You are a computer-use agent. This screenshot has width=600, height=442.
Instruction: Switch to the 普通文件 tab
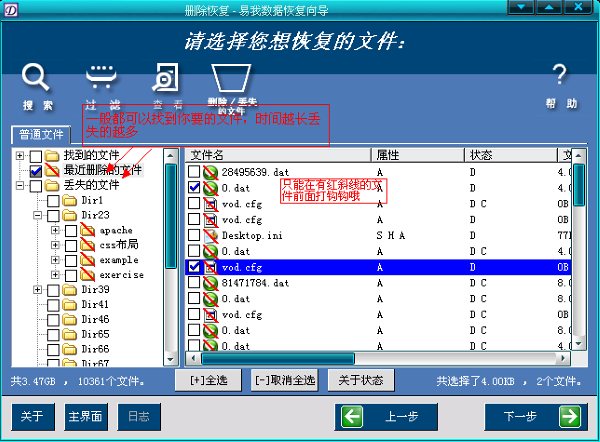pyautogui.click(x=41, y=134)
